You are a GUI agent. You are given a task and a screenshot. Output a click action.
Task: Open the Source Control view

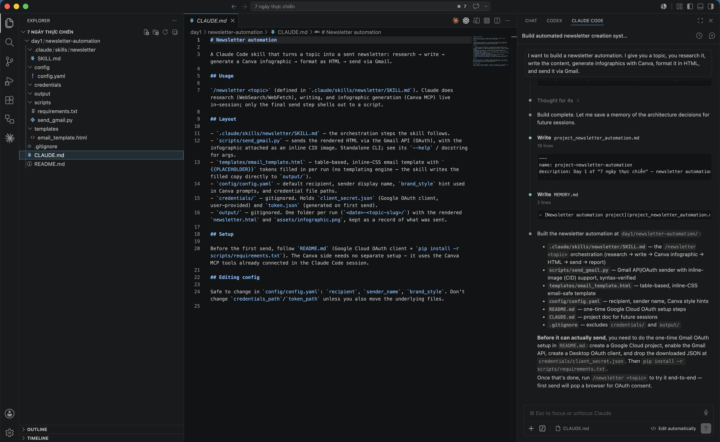9,62
